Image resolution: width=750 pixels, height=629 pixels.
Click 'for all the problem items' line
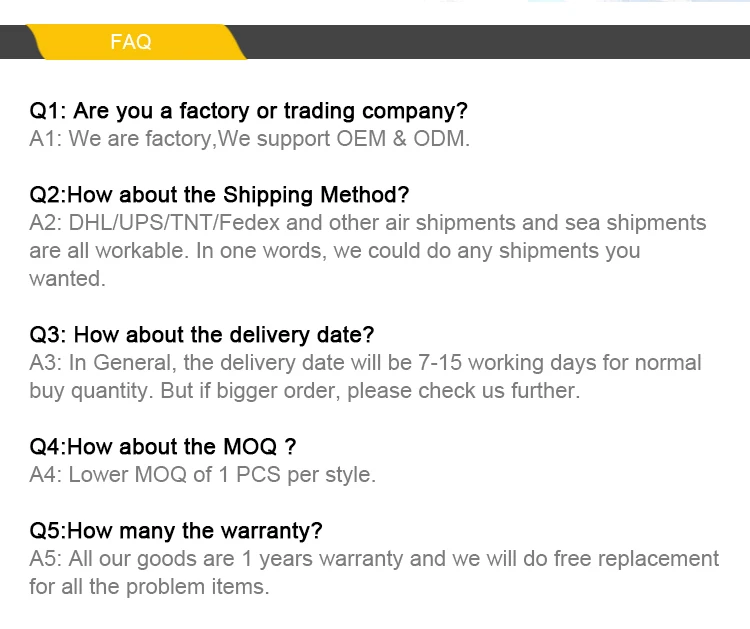(149, 587)
